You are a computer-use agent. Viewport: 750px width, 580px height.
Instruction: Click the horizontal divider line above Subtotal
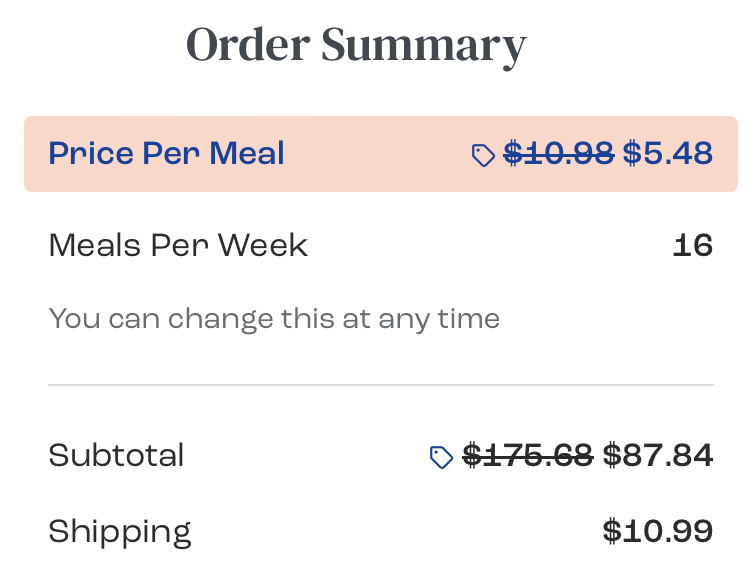[380, 385]
